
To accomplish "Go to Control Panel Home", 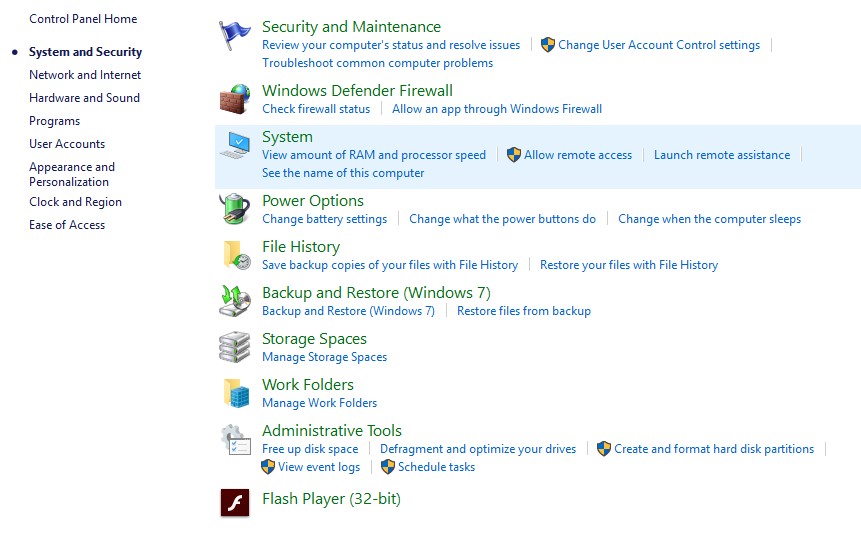I will click(83, 19).
